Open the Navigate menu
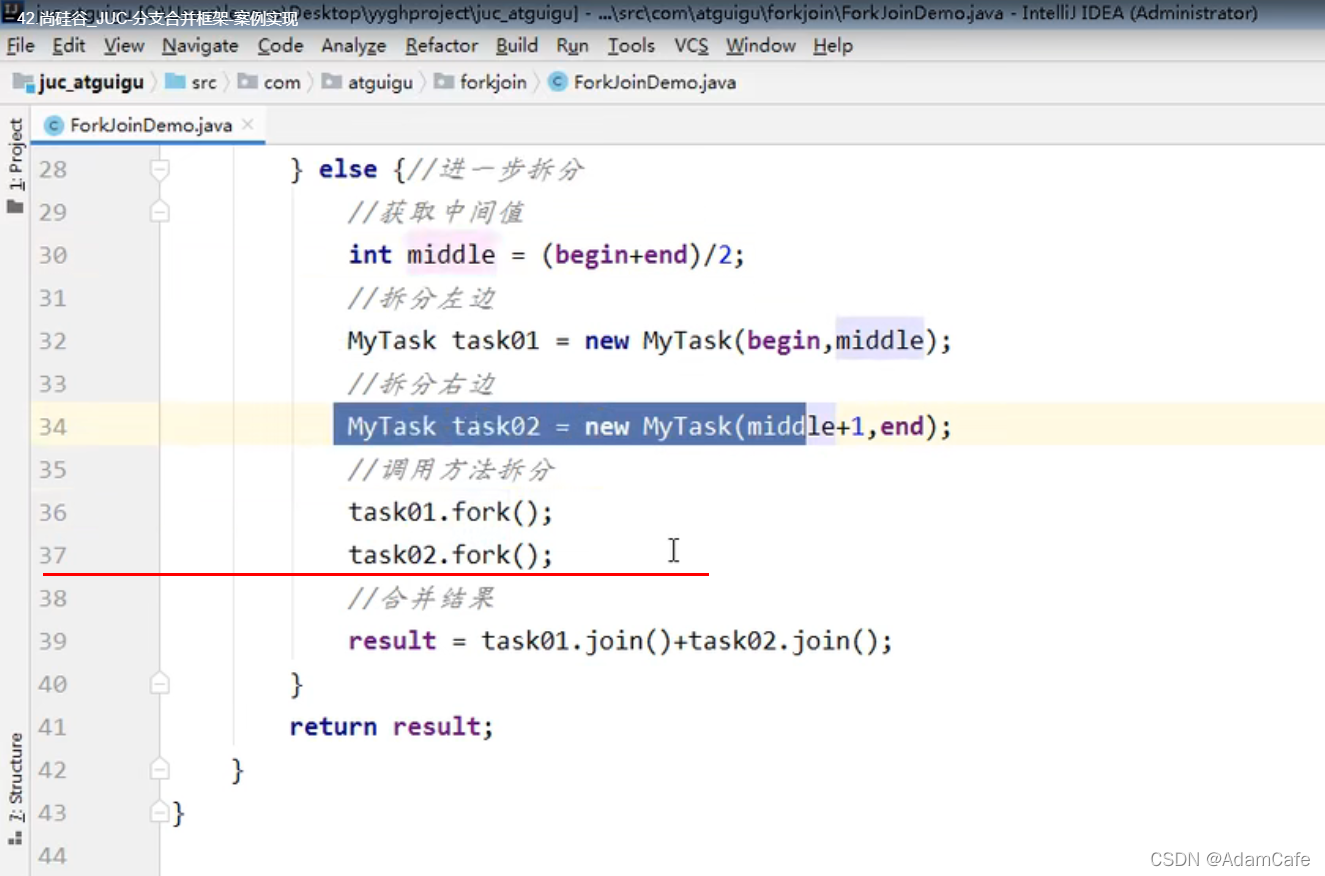Screen dimensions: 1325x876 pos(200,46)
